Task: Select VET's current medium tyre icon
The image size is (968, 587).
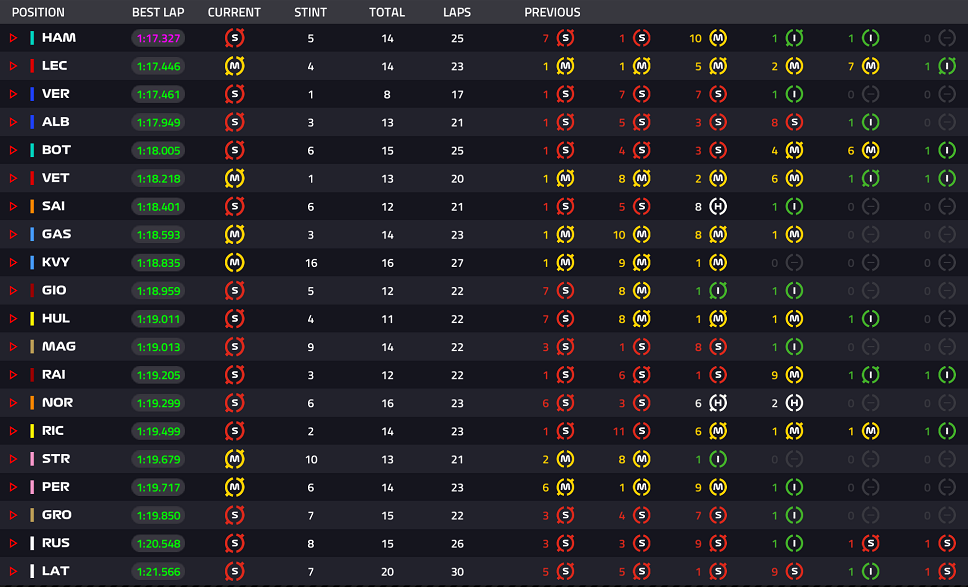Action: pos(235,178)
